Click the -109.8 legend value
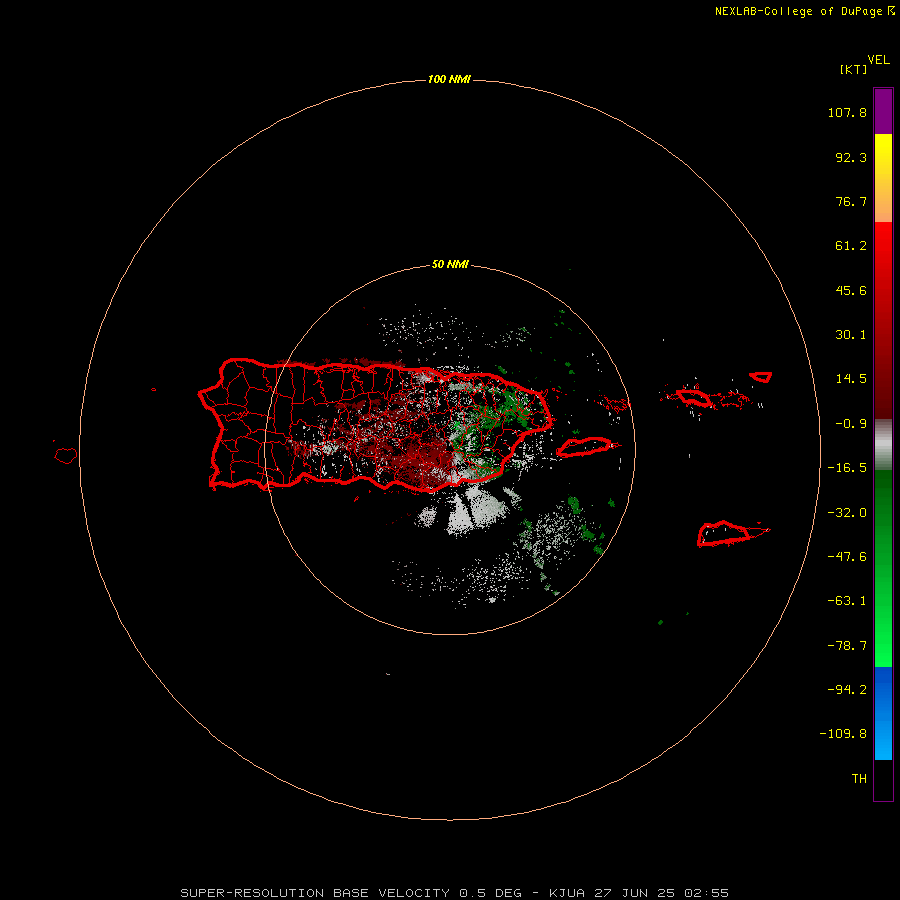900x900 pixels. point(843,734)
